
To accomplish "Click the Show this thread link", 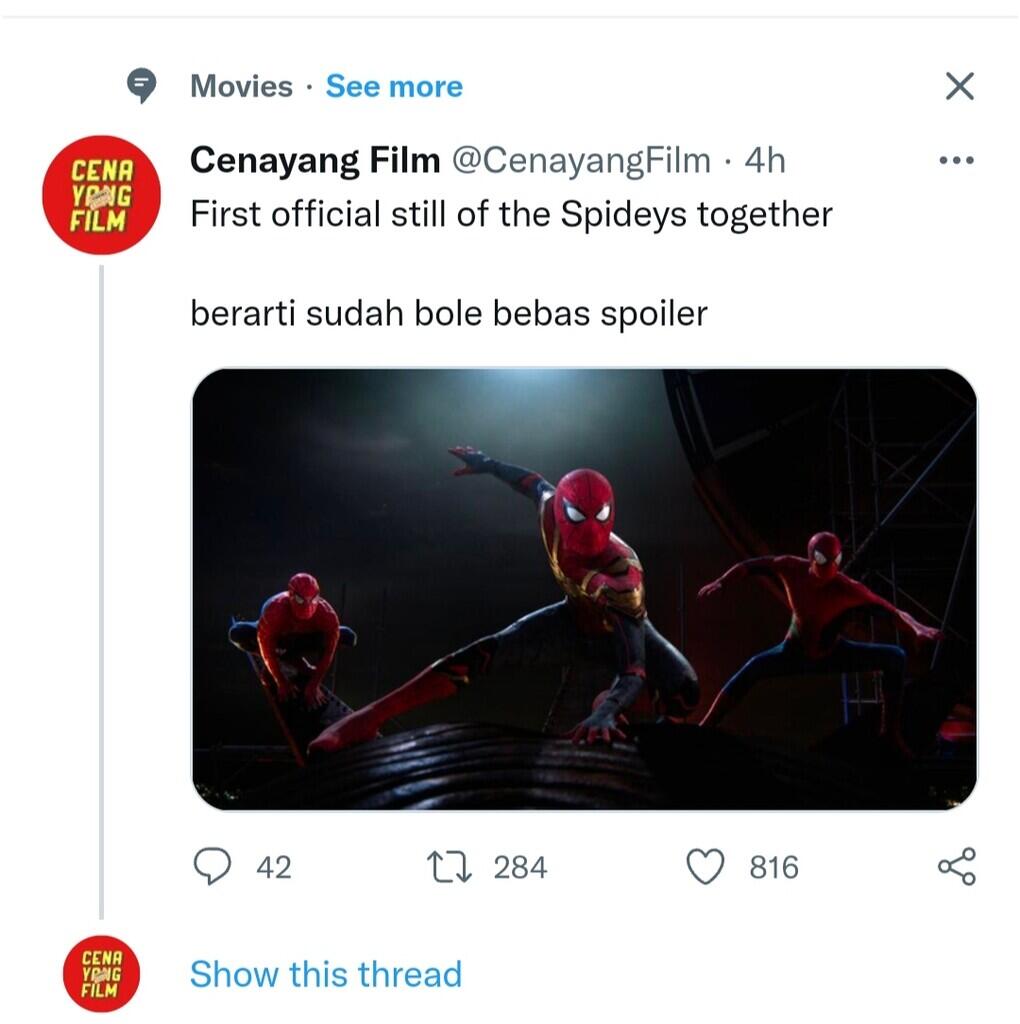I will tap(326, 973).
